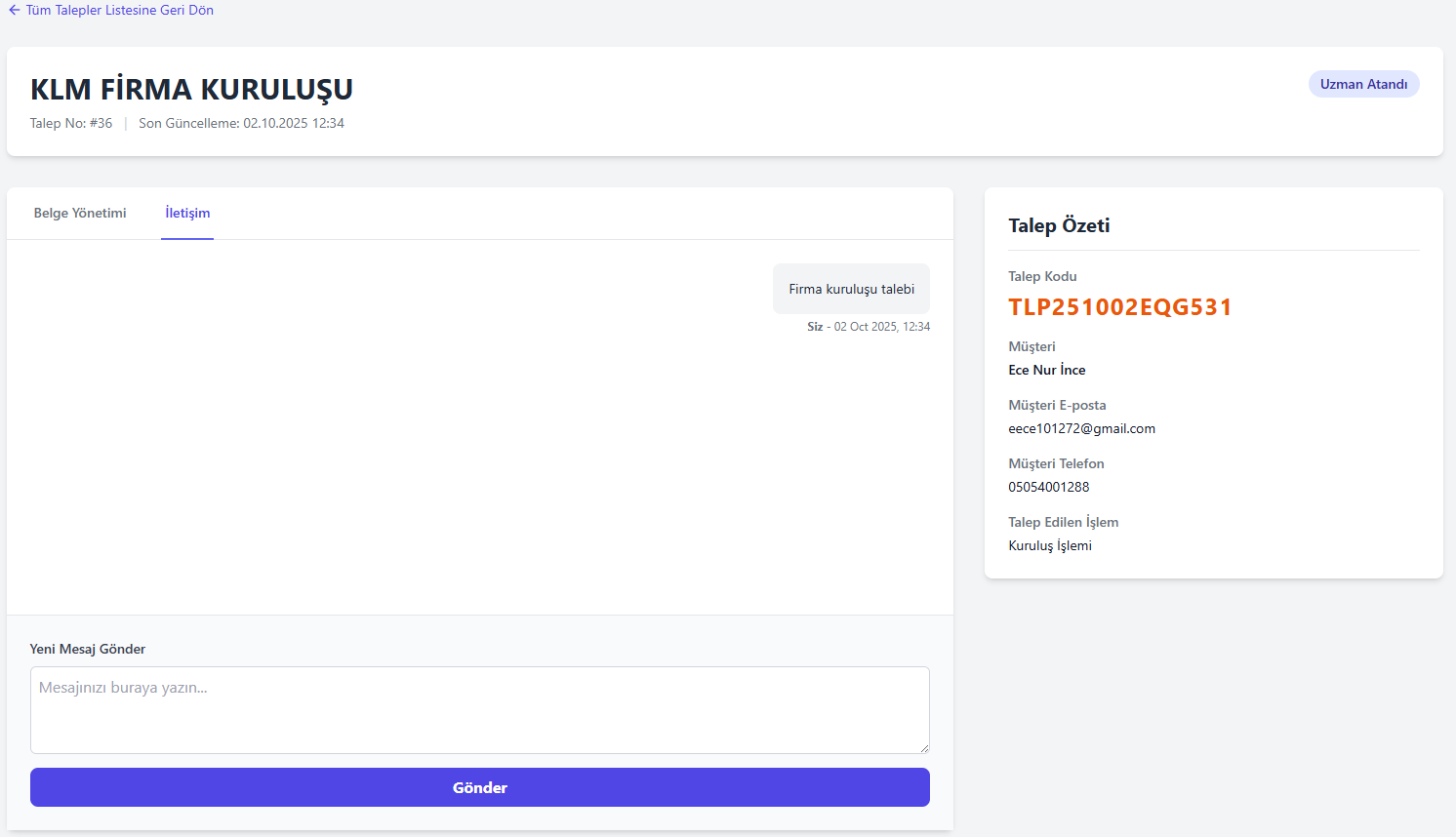This screenshot has height=837, width=1456.
Task: Click the textarea resize handle
Action: 923,747
